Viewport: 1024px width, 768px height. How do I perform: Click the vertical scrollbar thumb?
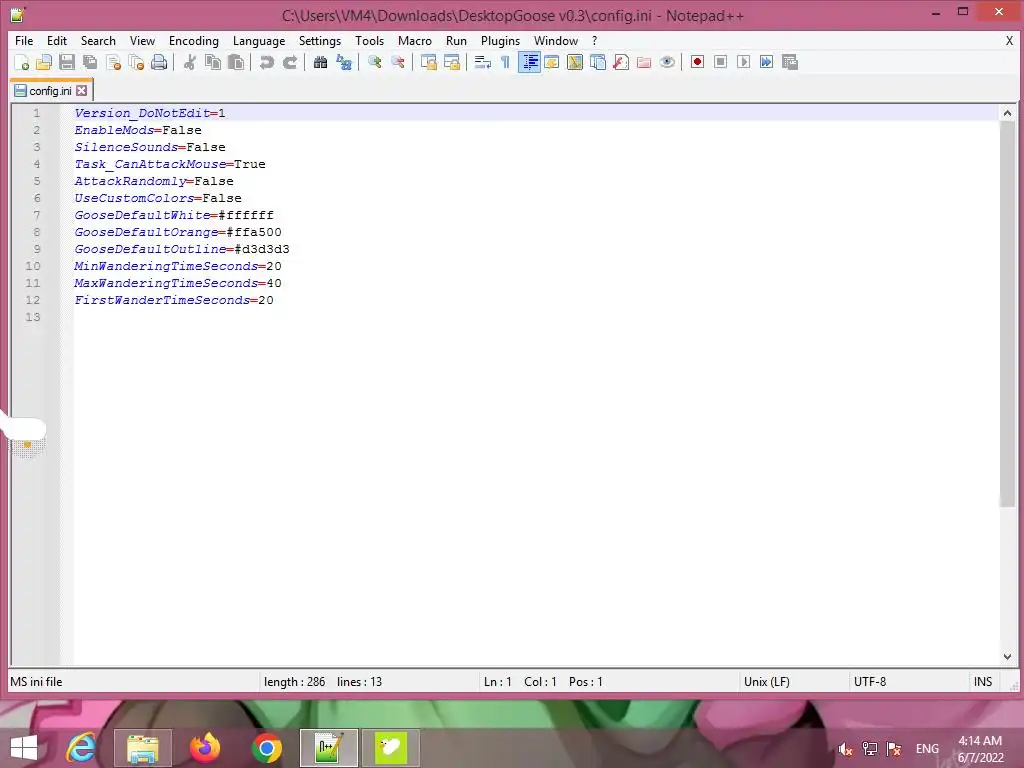tap(1007, 313)
